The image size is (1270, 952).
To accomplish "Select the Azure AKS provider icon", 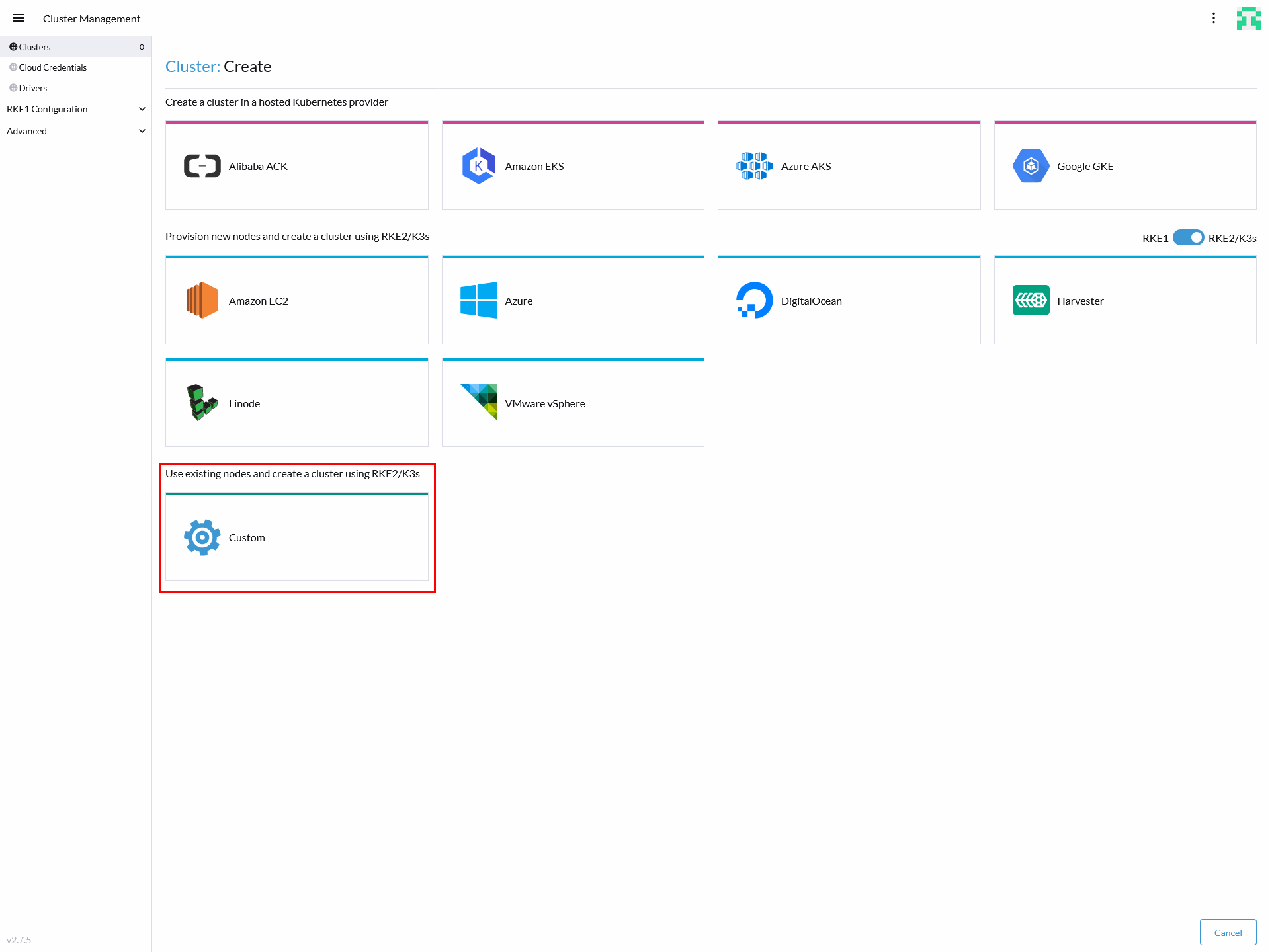I will tap(755, 165).
